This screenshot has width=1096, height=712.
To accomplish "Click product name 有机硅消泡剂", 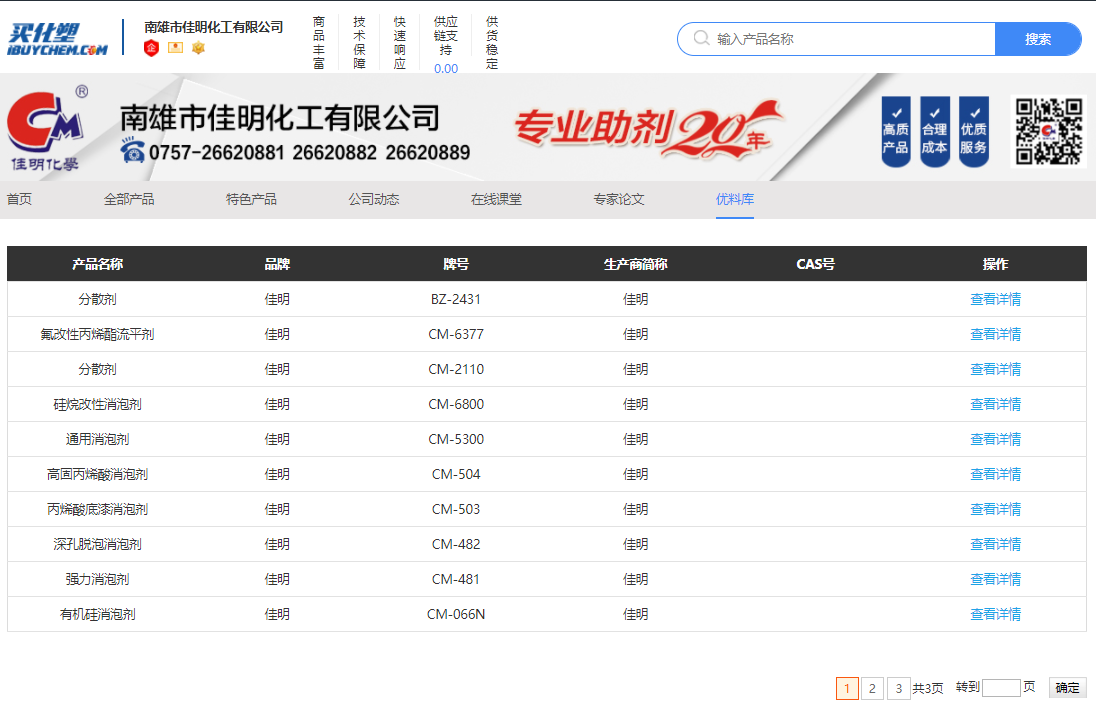I will [x=97, y=614].
